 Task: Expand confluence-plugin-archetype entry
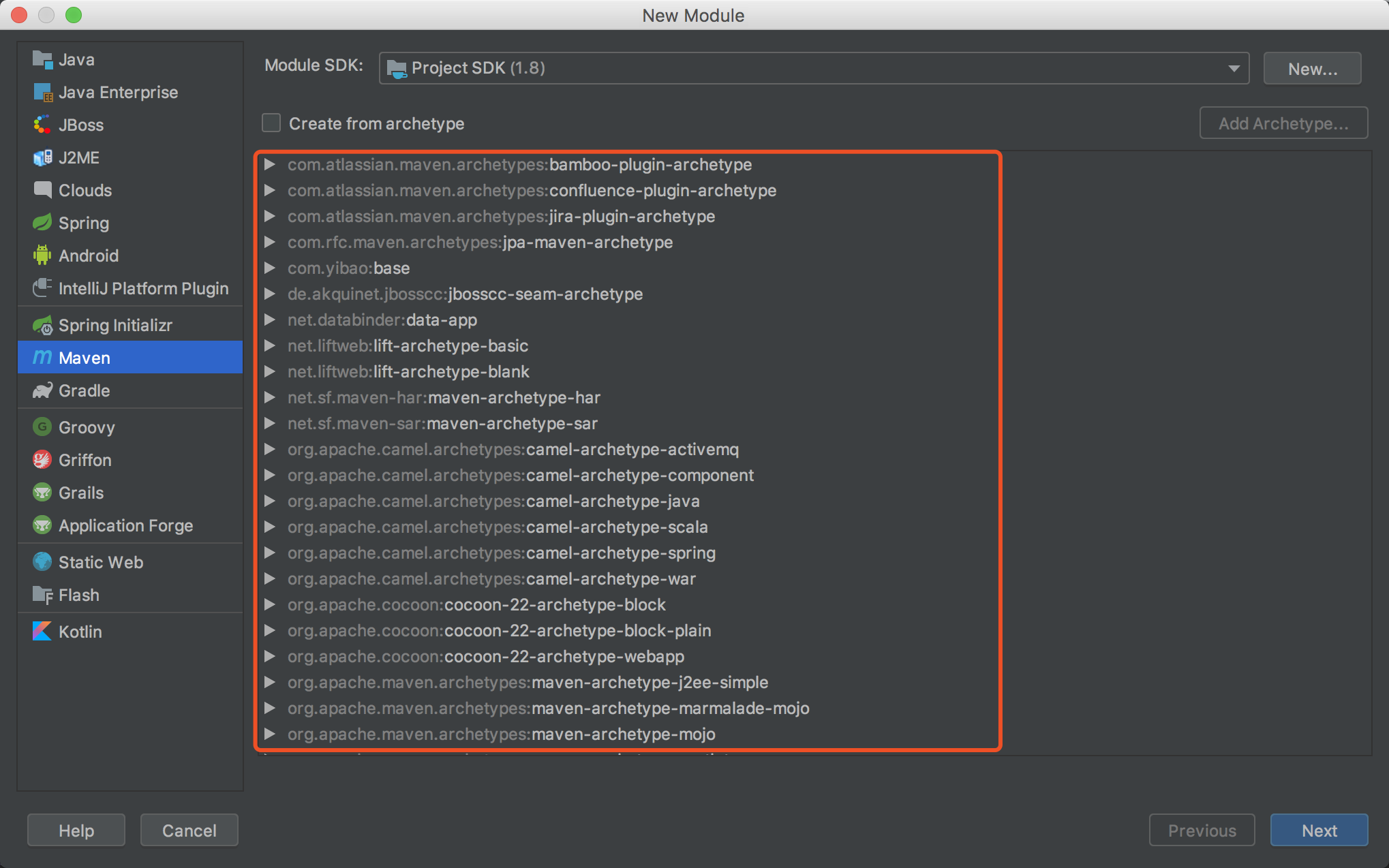pos(271,189)
